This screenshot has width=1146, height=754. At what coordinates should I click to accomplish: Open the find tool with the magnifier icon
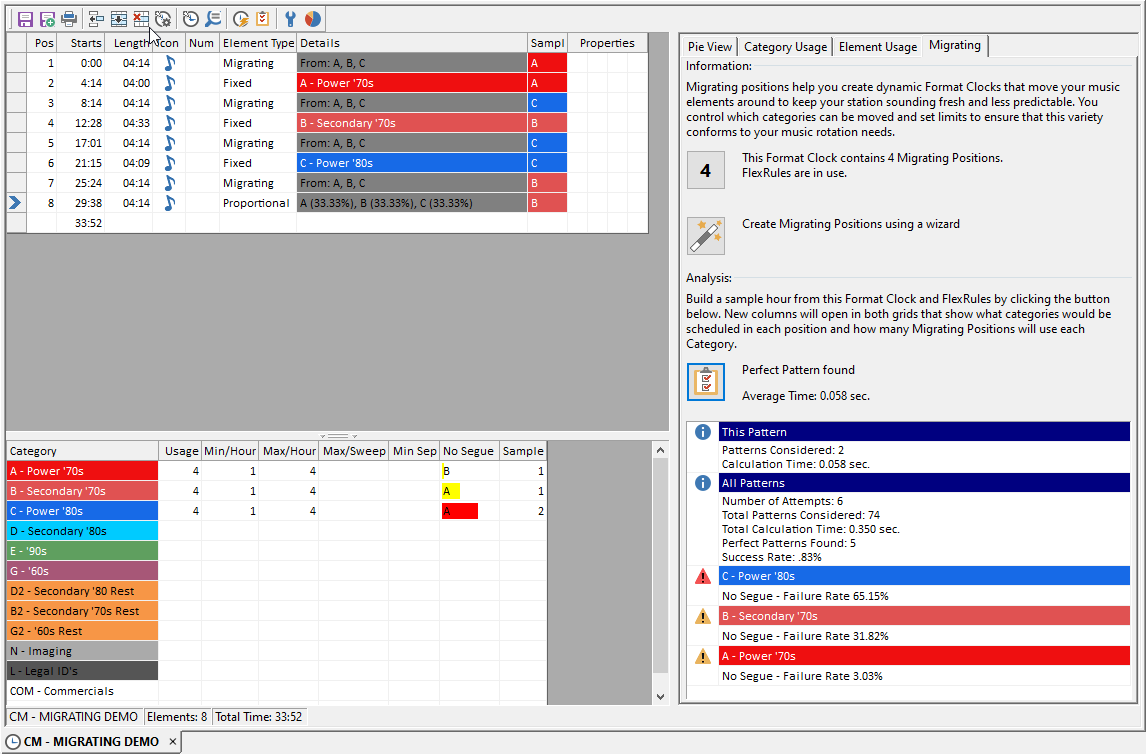point(213,19)
